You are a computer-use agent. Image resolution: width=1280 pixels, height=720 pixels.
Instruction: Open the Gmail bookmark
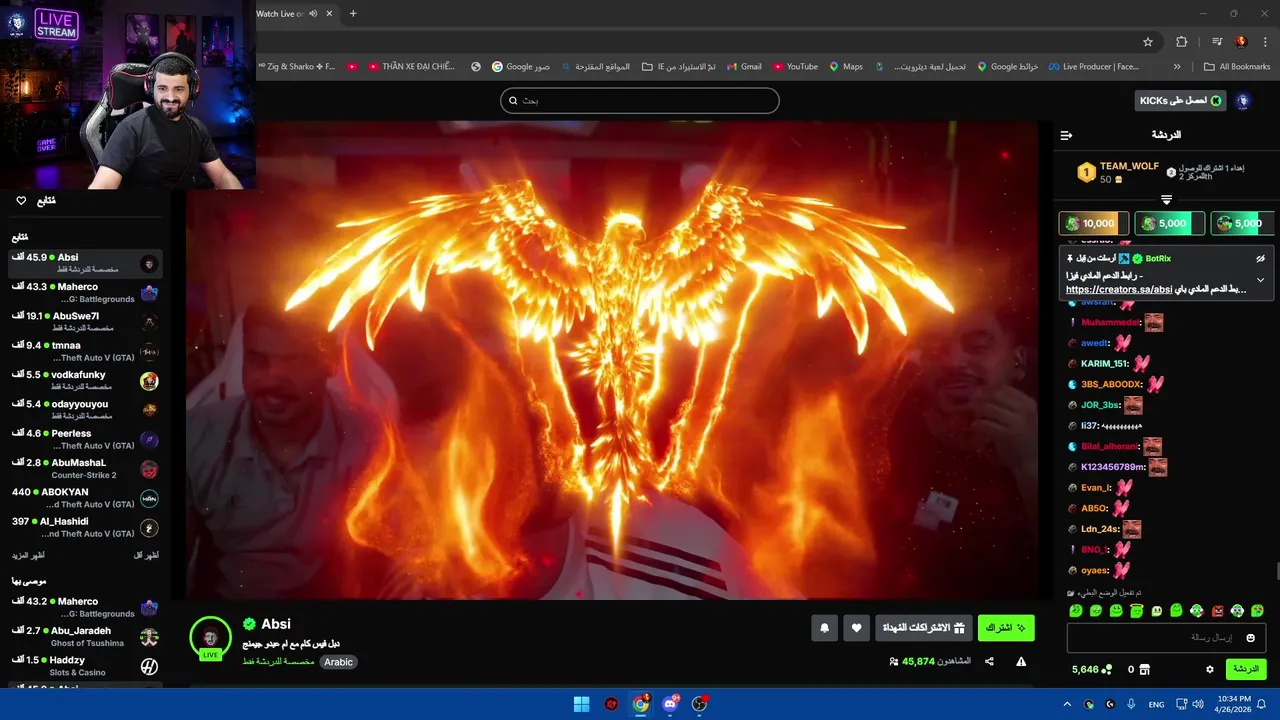pos(742,67)
